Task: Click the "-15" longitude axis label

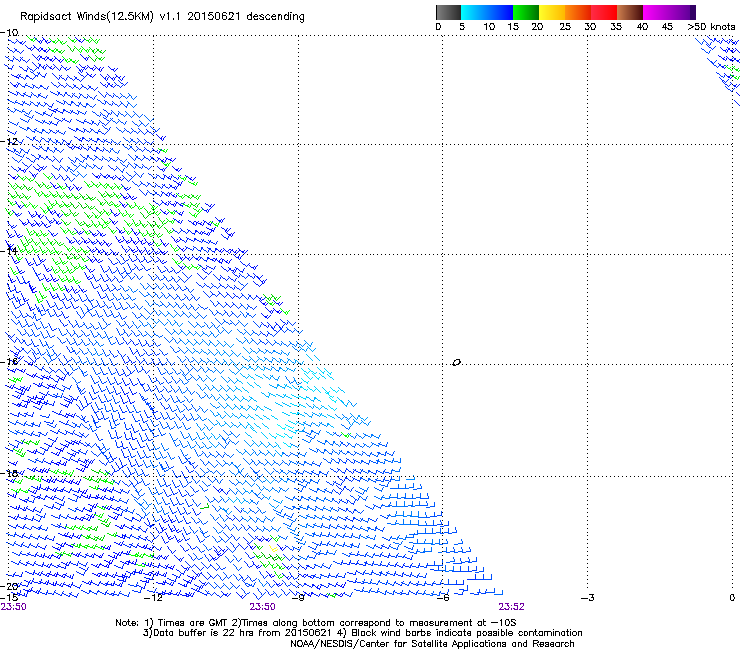Action: (9, 597)
